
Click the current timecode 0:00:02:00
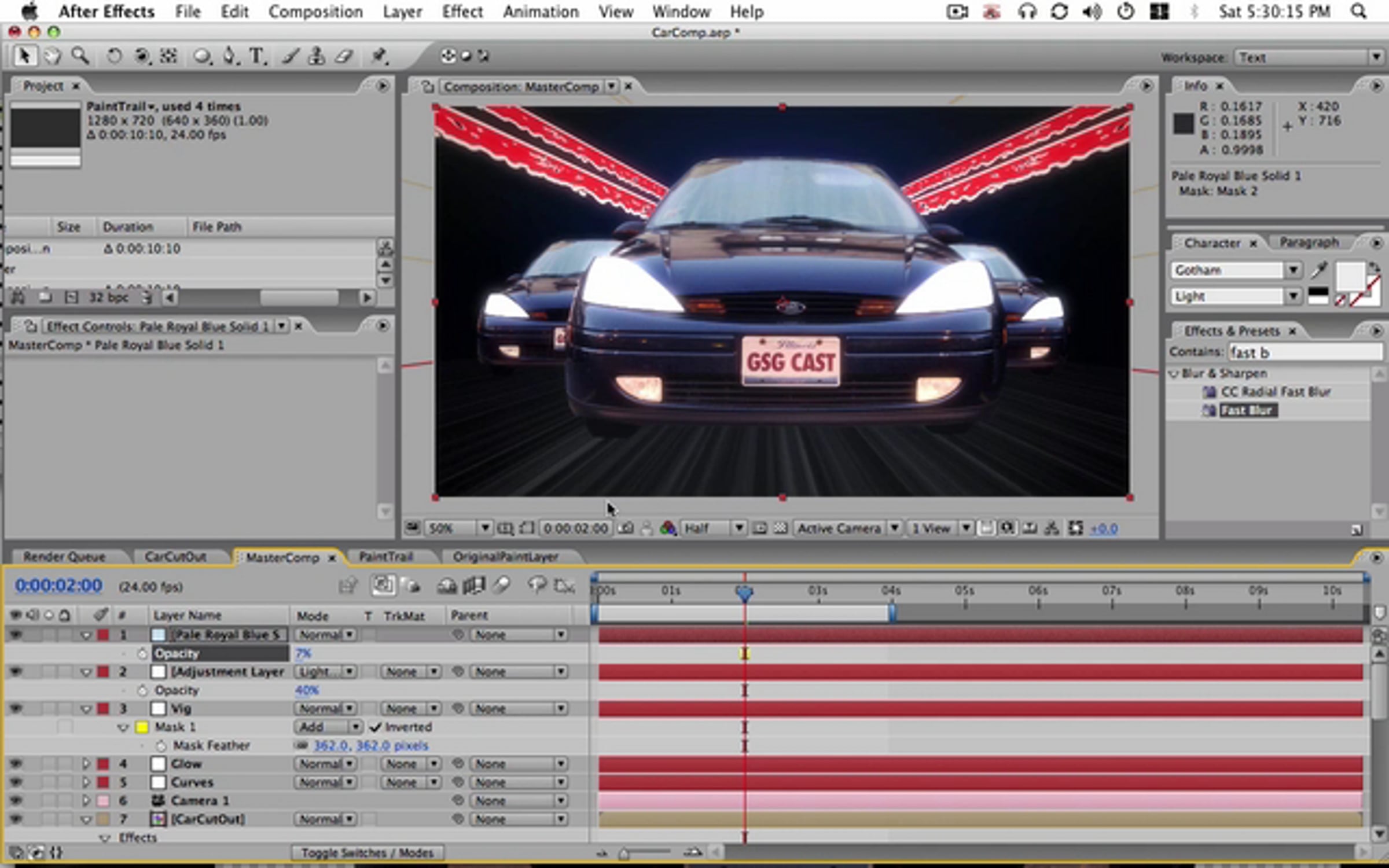[x=58, y=586]
